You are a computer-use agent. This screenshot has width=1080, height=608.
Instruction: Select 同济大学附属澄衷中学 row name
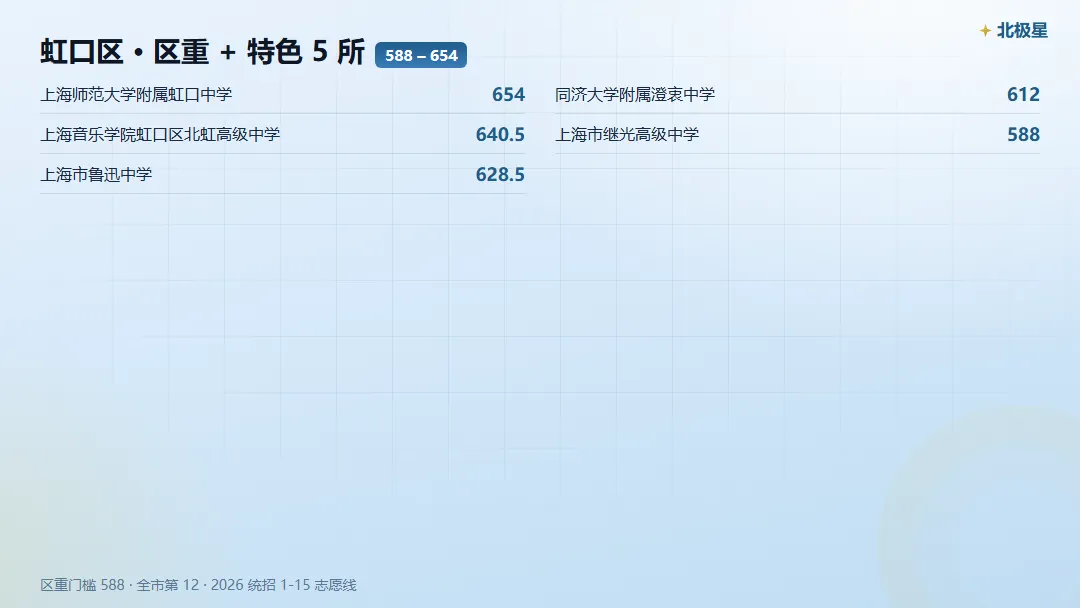pyautogui.click(x=635, y=94)
